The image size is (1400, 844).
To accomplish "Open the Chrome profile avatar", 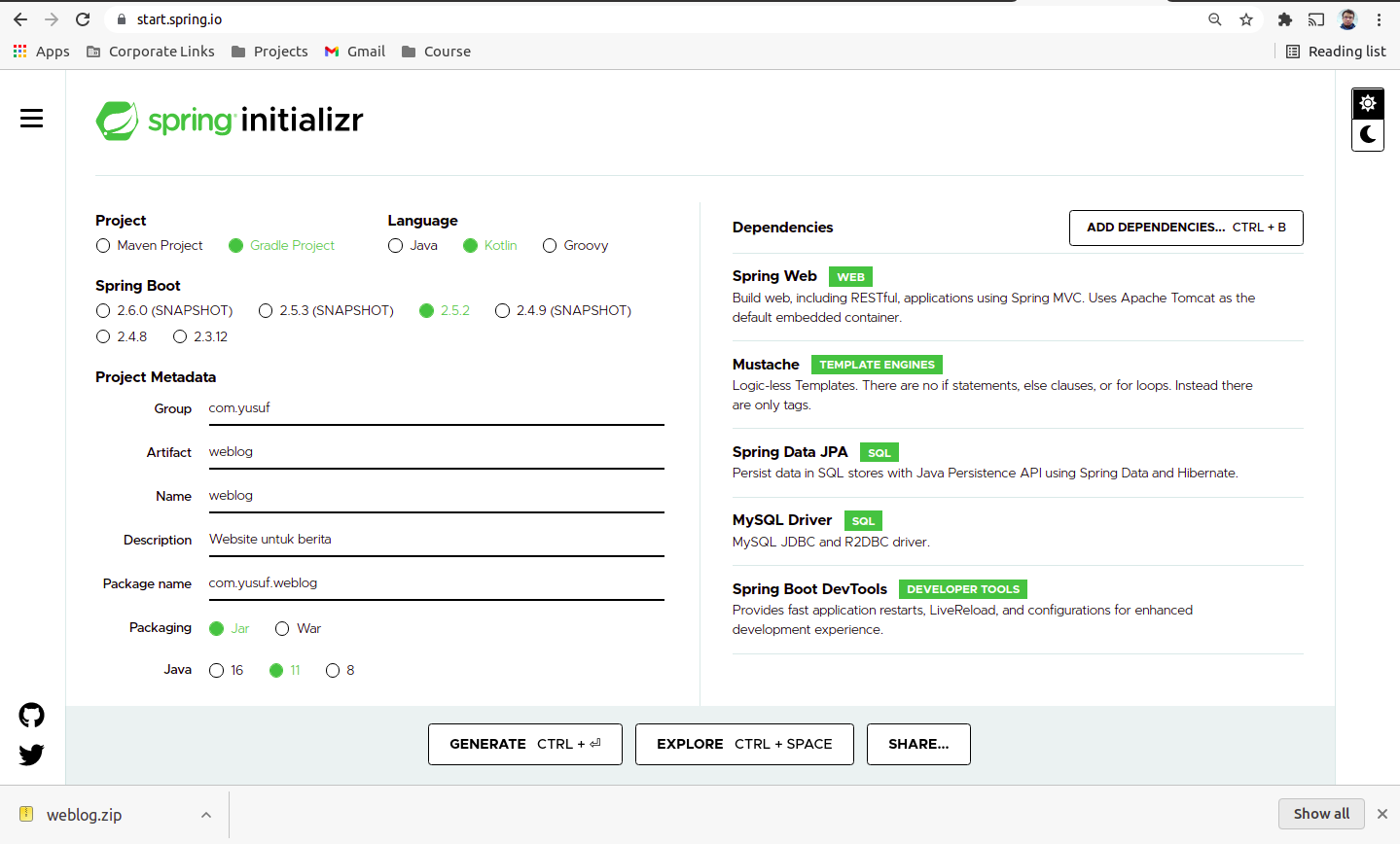I will 1347,19.
